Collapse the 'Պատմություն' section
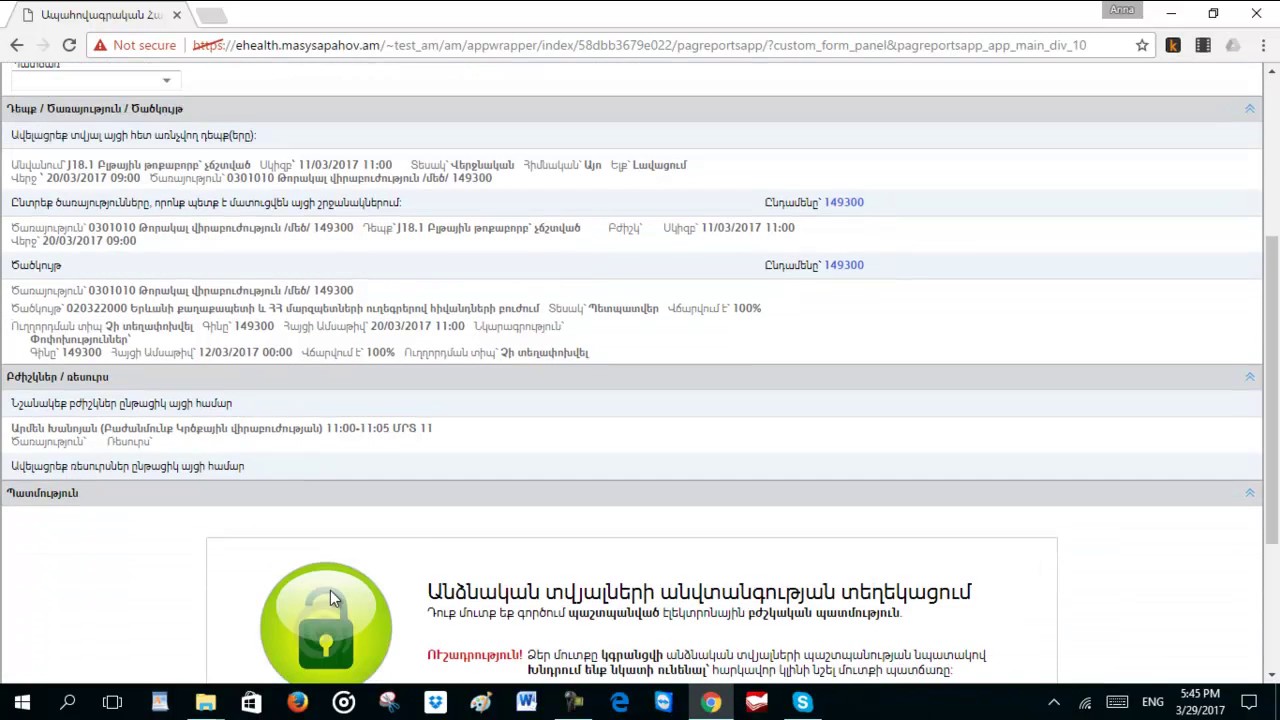The height and width of the screenshot is (720, 1280). pos(1249,493)
